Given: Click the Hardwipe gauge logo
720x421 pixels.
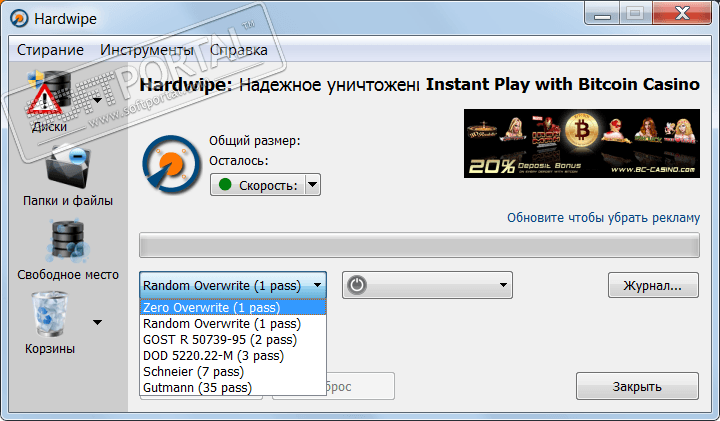Looking at the screenshot, I should tap(171, 164).
